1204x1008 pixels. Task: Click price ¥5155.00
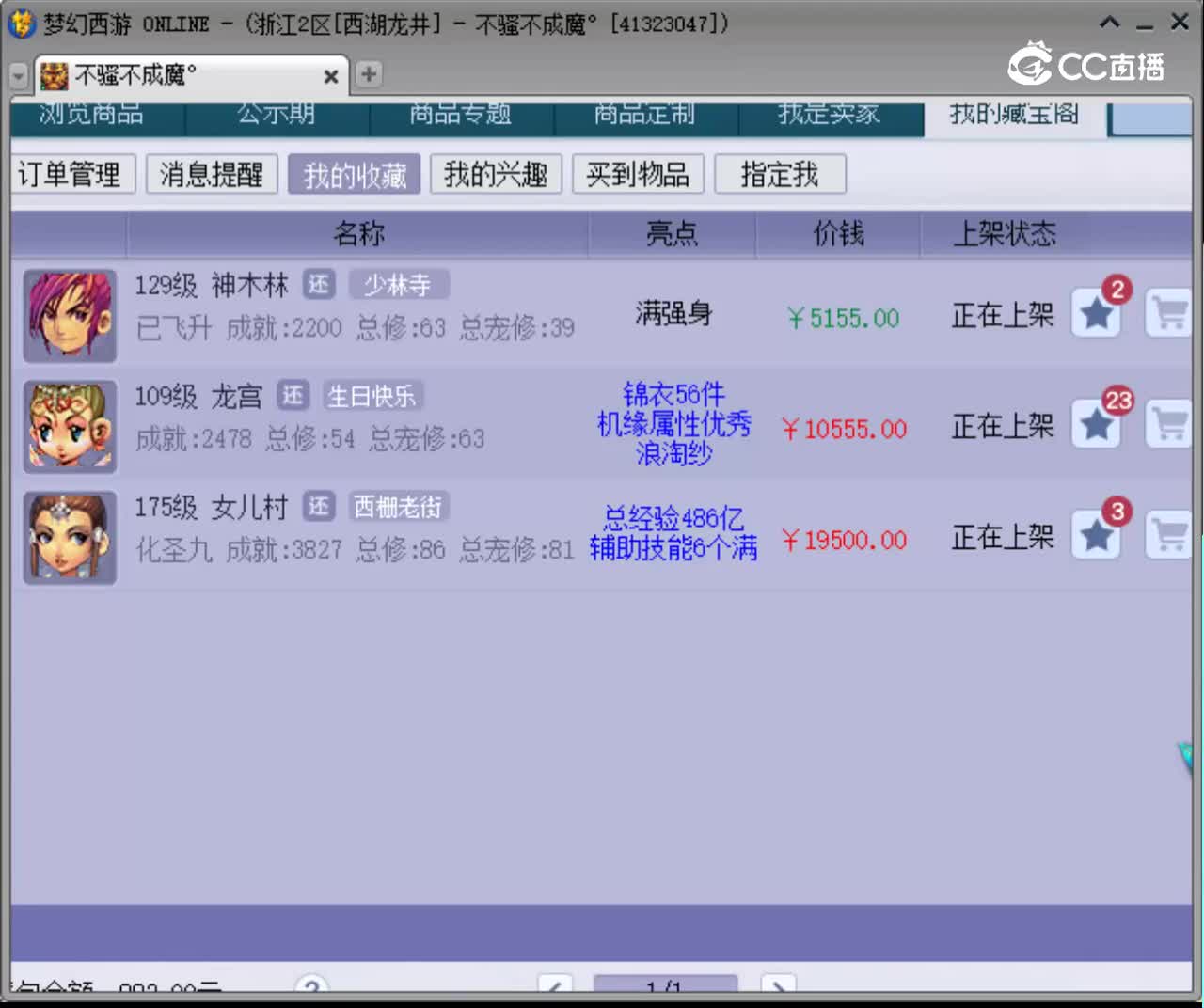point(843,319)
